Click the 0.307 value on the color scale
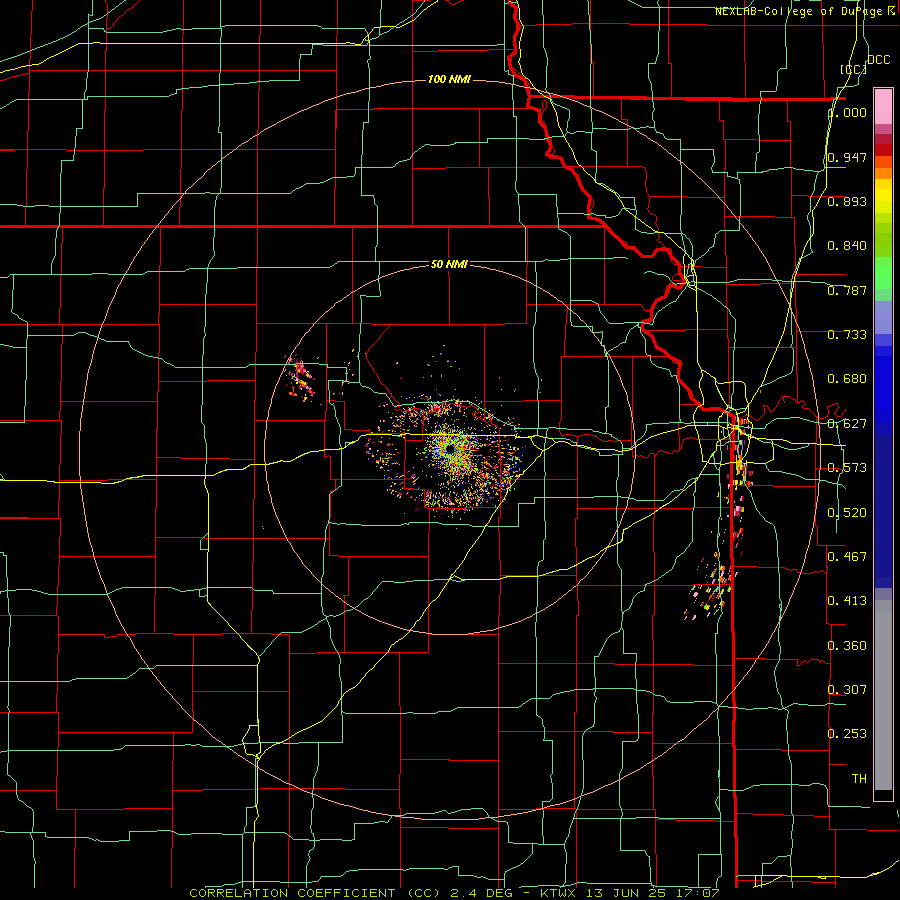This screenshot has width=900, height=900. click(x=847, y=690)
